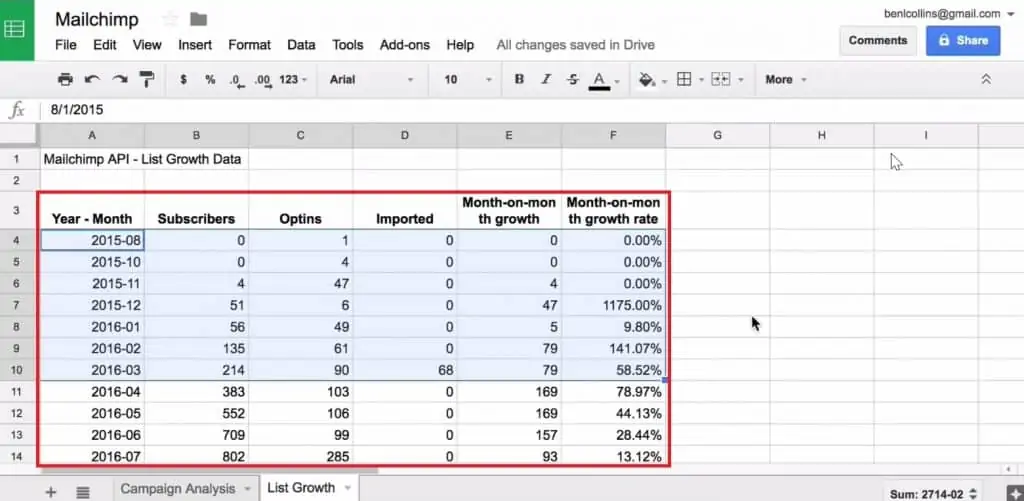Click the horizontal scrollbar
The image size is (1024, 501).
[209, 470]
